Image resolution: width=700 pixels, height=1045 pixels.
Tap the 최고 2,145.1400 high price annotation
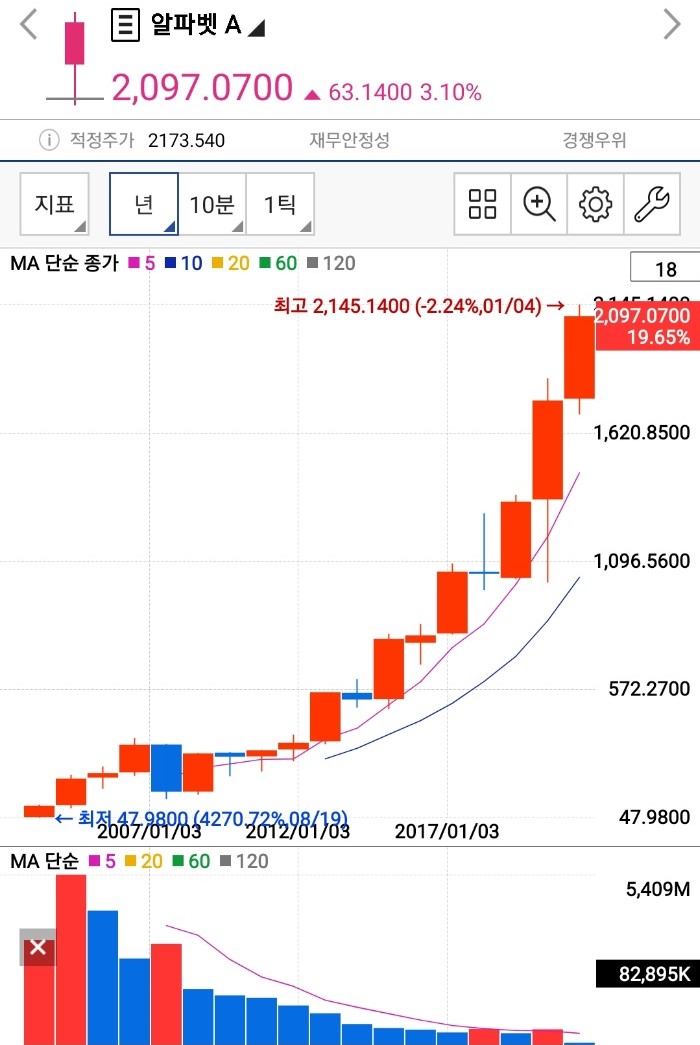coord(419,306)
